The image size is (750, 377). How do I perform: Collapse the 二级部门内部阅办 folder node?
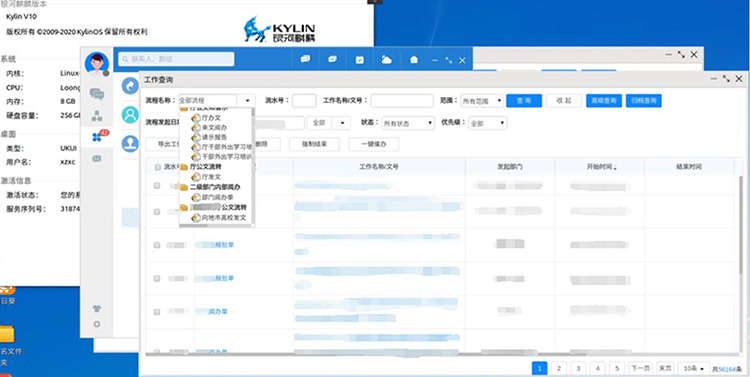tap(184, 187)
